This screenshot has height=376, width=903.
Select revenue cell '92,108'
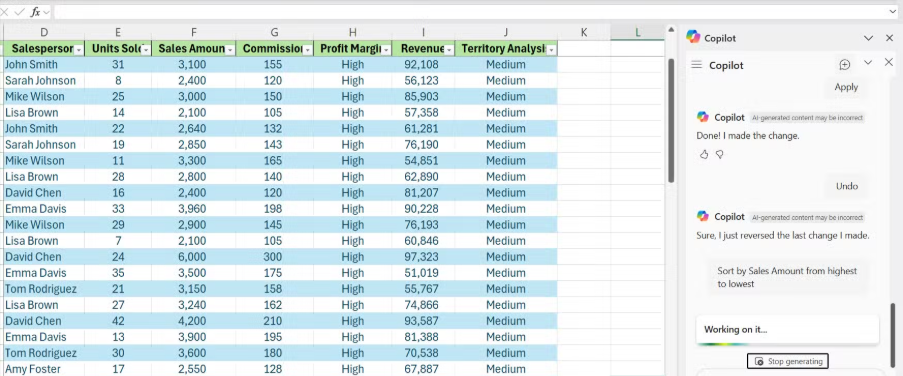[423, 64]
